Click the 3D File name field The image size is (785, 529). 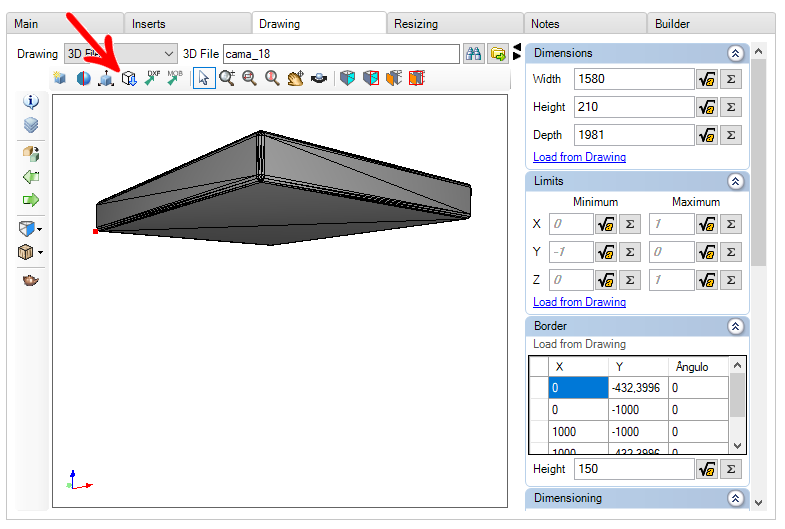coord(341,54)
